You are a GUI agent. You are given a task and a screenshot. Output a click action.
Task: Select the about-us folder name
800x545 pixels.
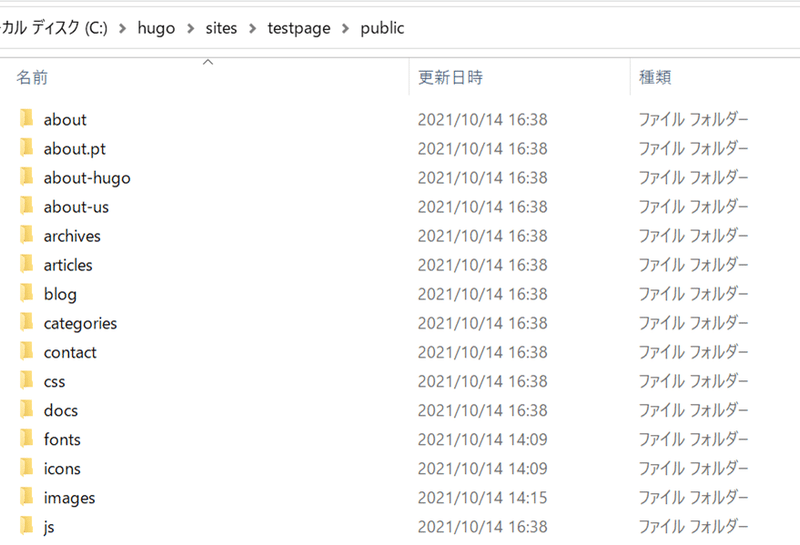76,207
